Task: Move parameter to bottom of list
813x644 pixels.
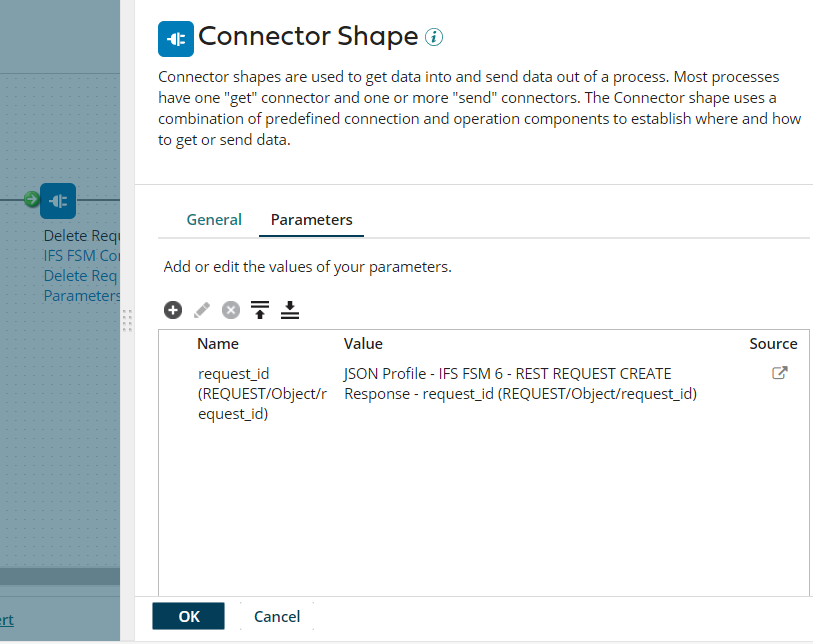Action: (290, 310)
